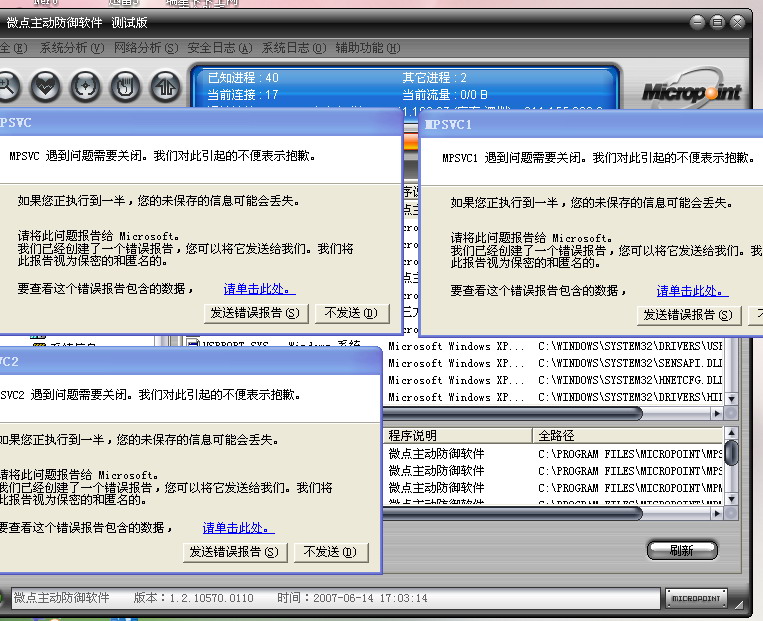The width and height of the screenshot is (763, 621).
Task: Click the 其它进程 : 2 status text
Action: [434, 77]
